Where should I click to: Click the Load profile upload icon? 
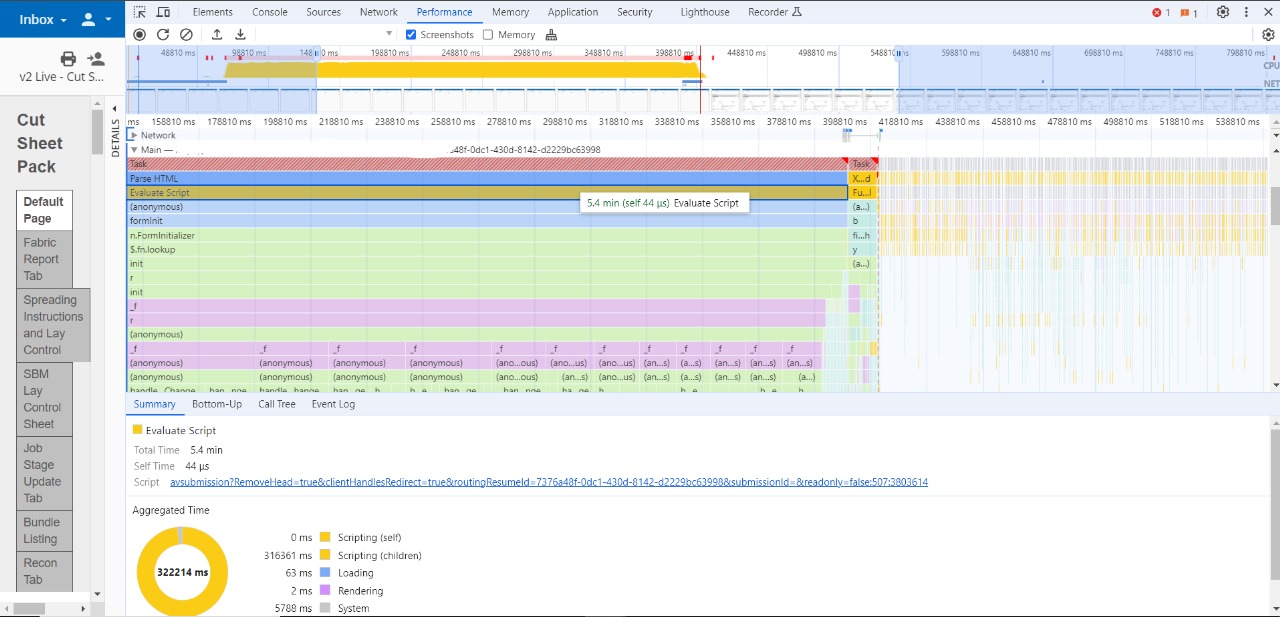coord(217,34)
